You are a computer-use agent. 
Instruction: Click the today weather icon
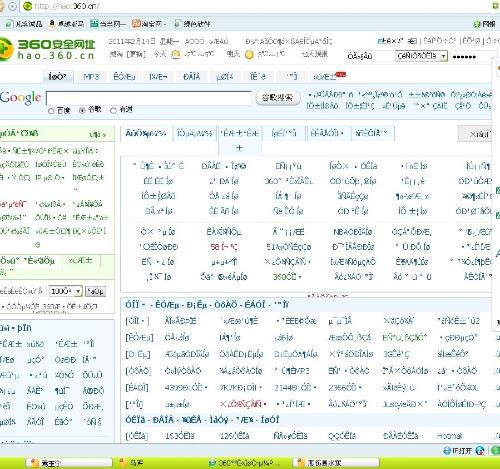click(175, 55)
